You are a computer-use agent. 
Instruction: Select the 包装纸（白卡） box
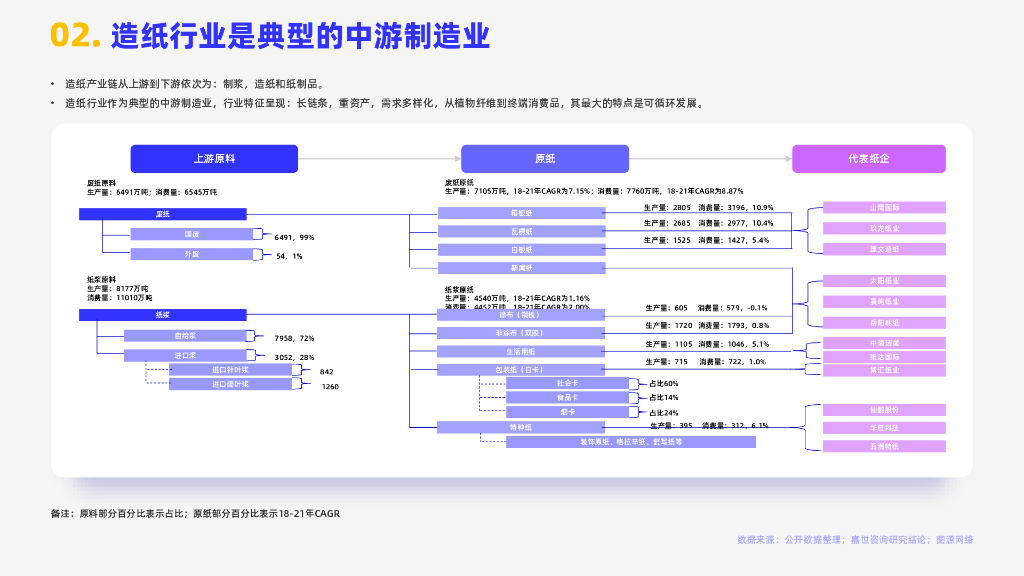[521, 370]
